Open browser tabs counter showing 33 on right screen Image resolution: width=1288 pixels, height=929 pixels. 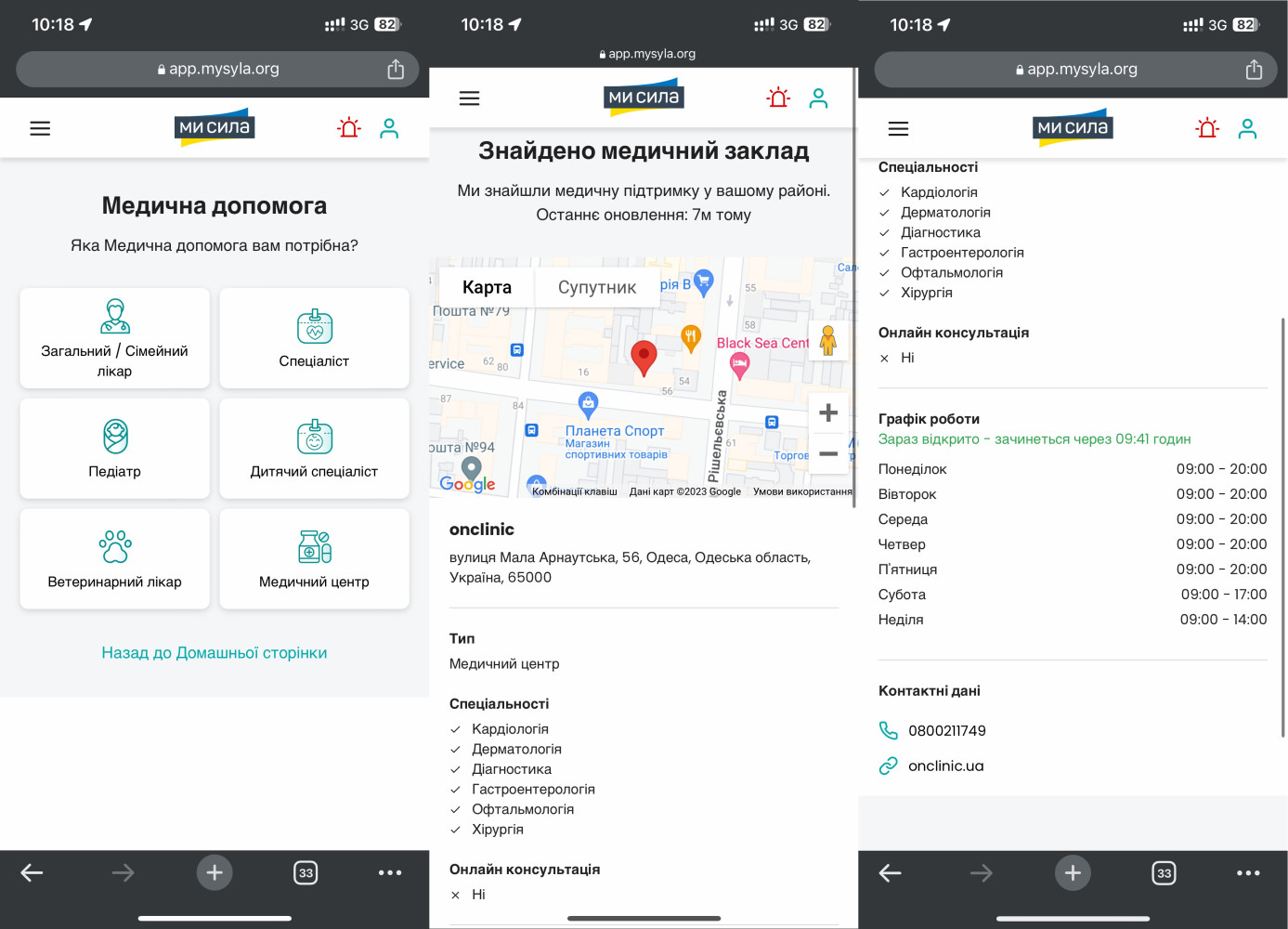point(1164,872)
